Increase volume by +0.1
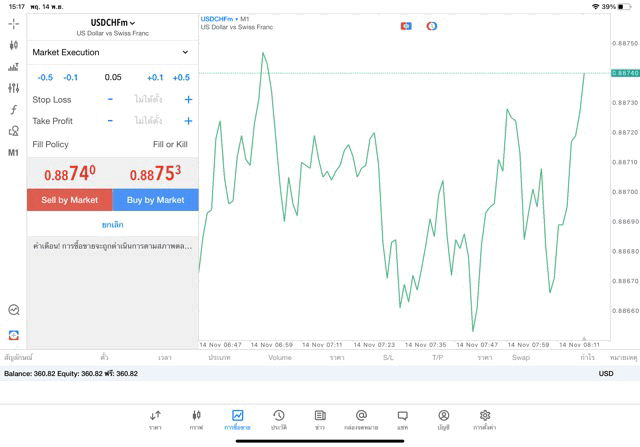640x447 pixels. [155, 77]
